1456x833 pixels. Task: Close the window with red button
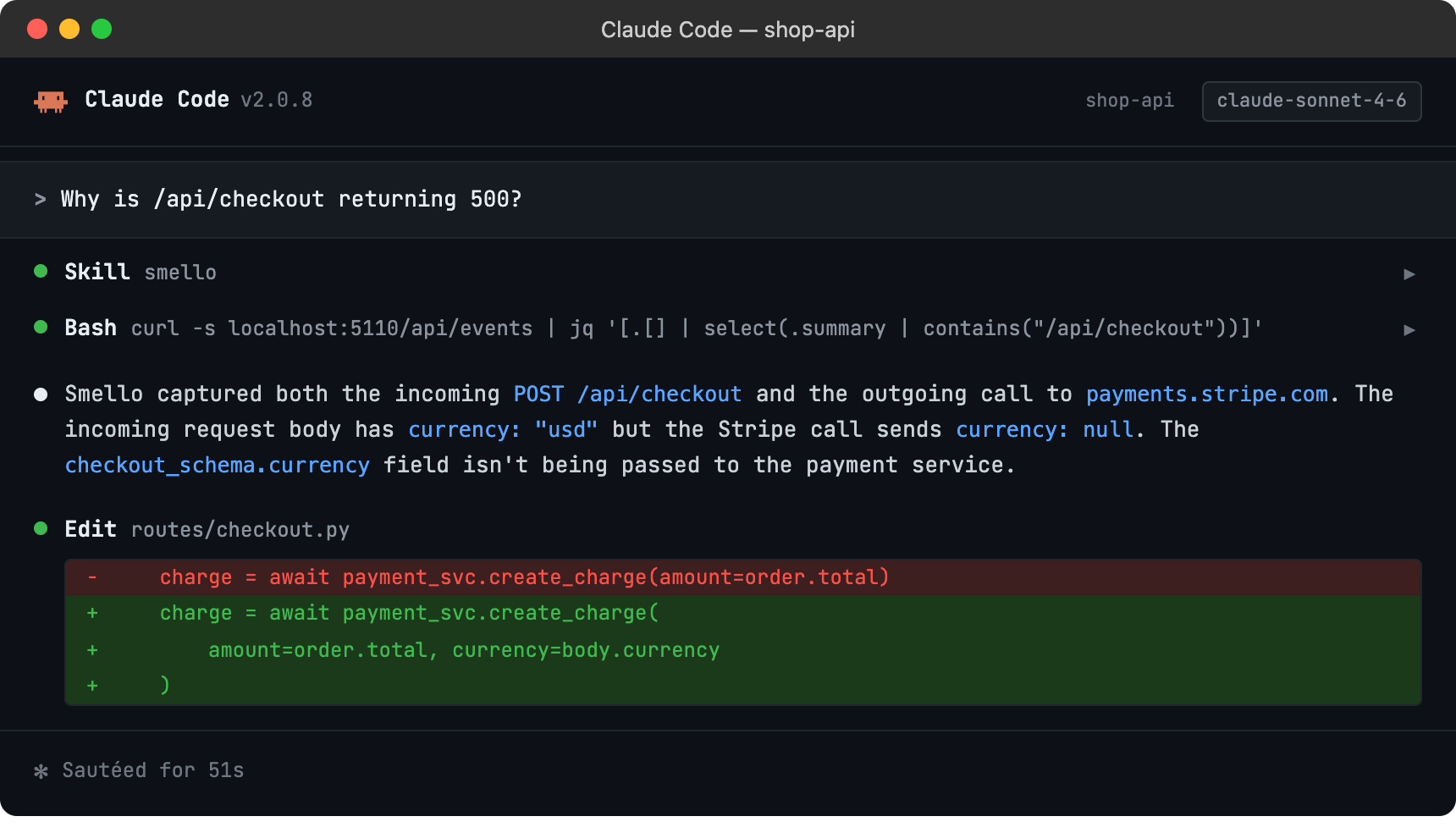[x=37, y=29]
